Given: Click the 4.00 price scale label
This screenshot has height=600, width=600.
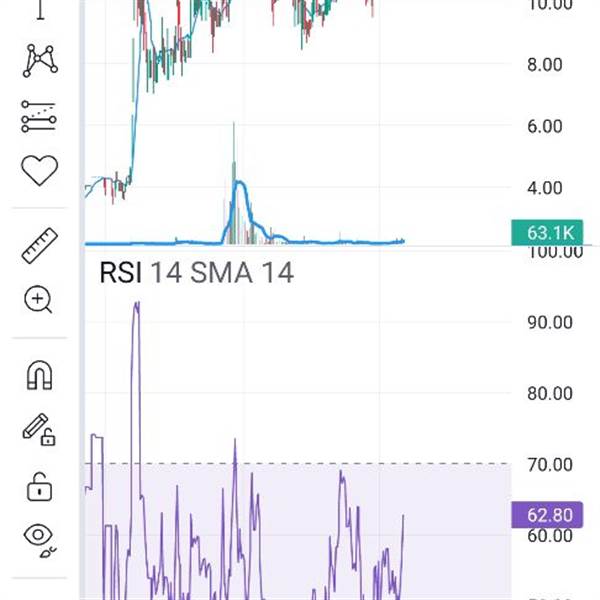Looking at the screenshot, I should tap(545, 188).
